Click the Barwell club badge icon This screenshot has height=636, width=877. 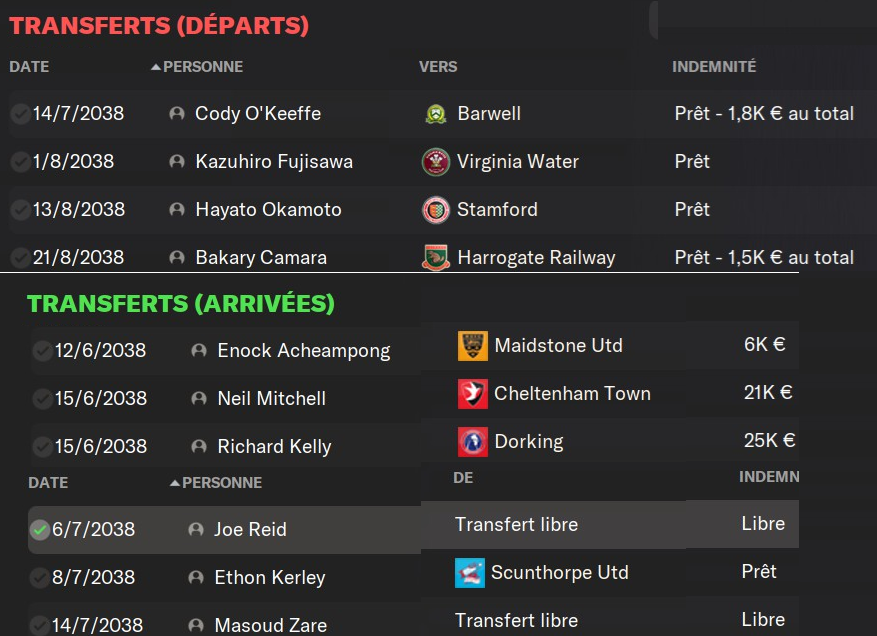[435, 114]
